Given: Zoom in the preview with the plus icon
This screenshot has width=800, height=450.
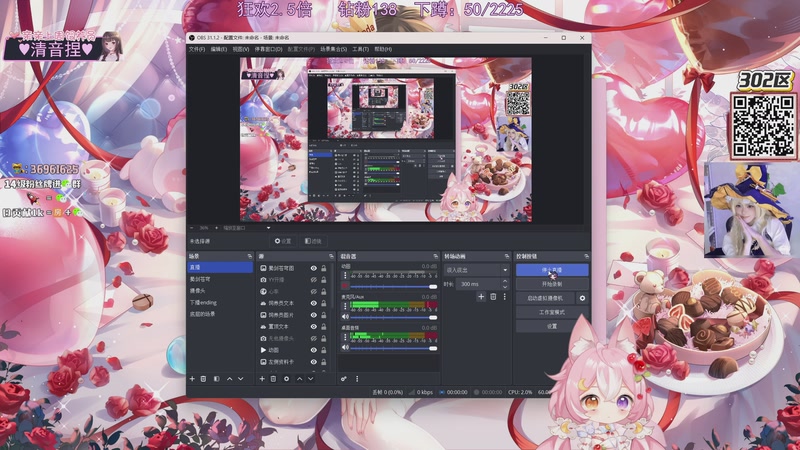Looking at the screenshot, I should pyautogui.click(x=216, y=228).
